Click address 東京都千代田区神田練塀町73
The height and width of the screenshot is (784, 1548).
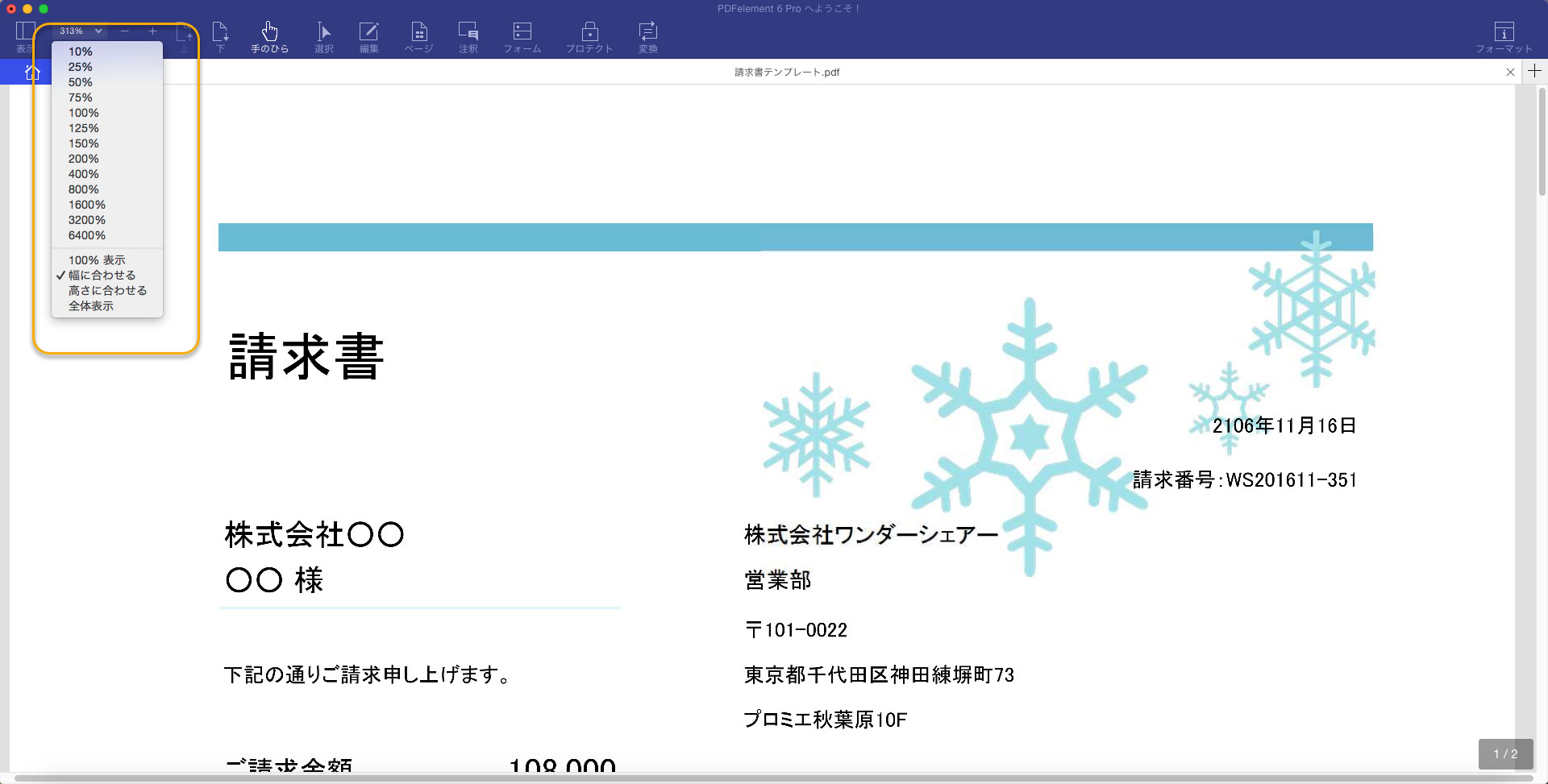[879, 674]
